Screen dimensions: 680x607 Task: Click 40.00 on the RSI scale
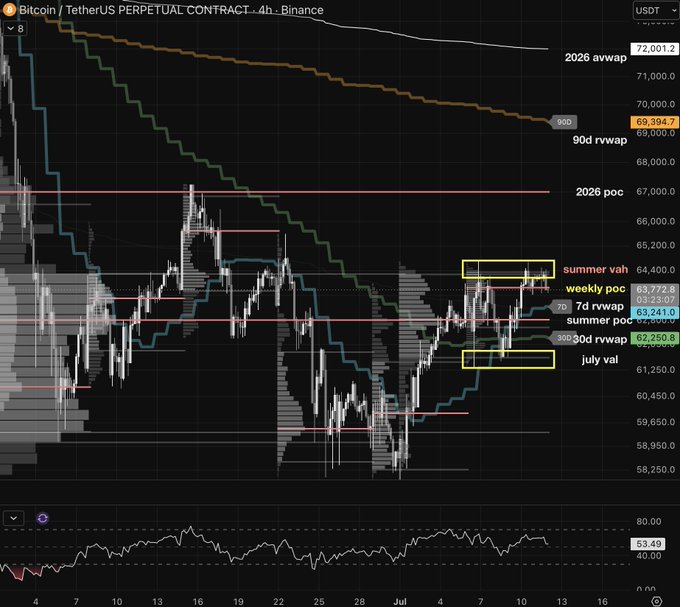pyautogui.click(x=648, y=555)
